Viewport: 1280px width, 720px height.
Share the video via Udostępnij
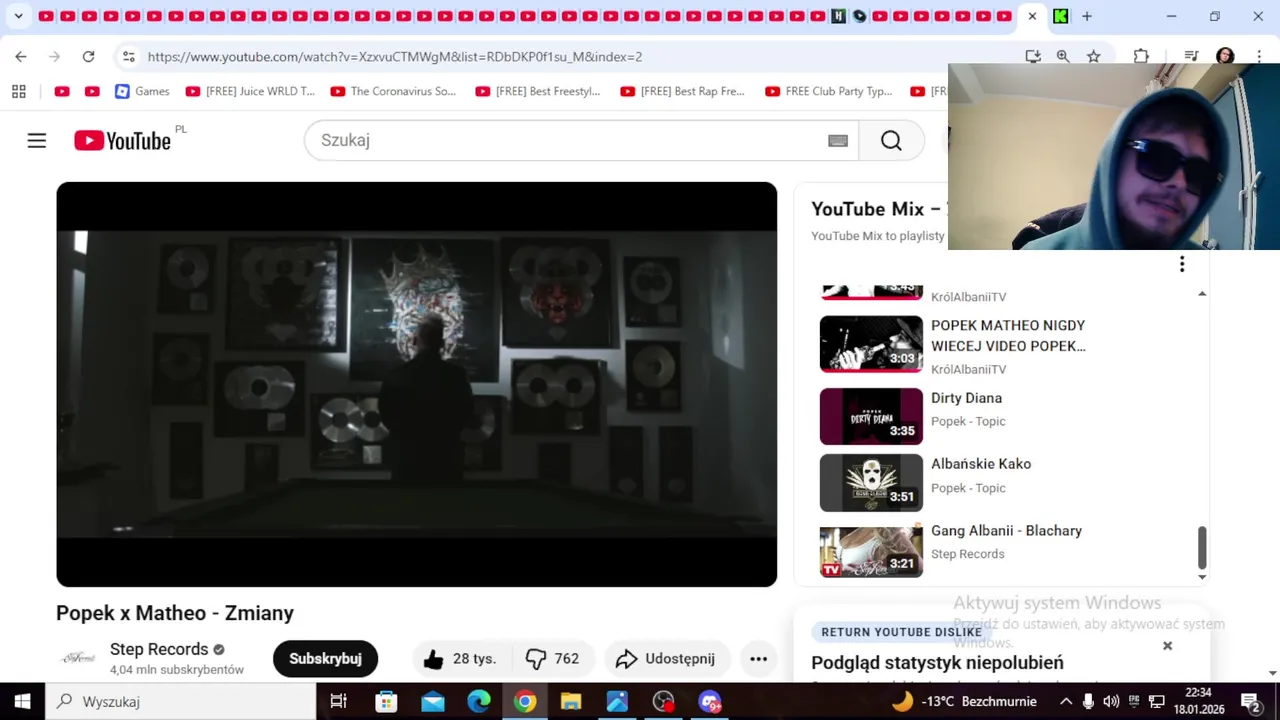[666, 659]
